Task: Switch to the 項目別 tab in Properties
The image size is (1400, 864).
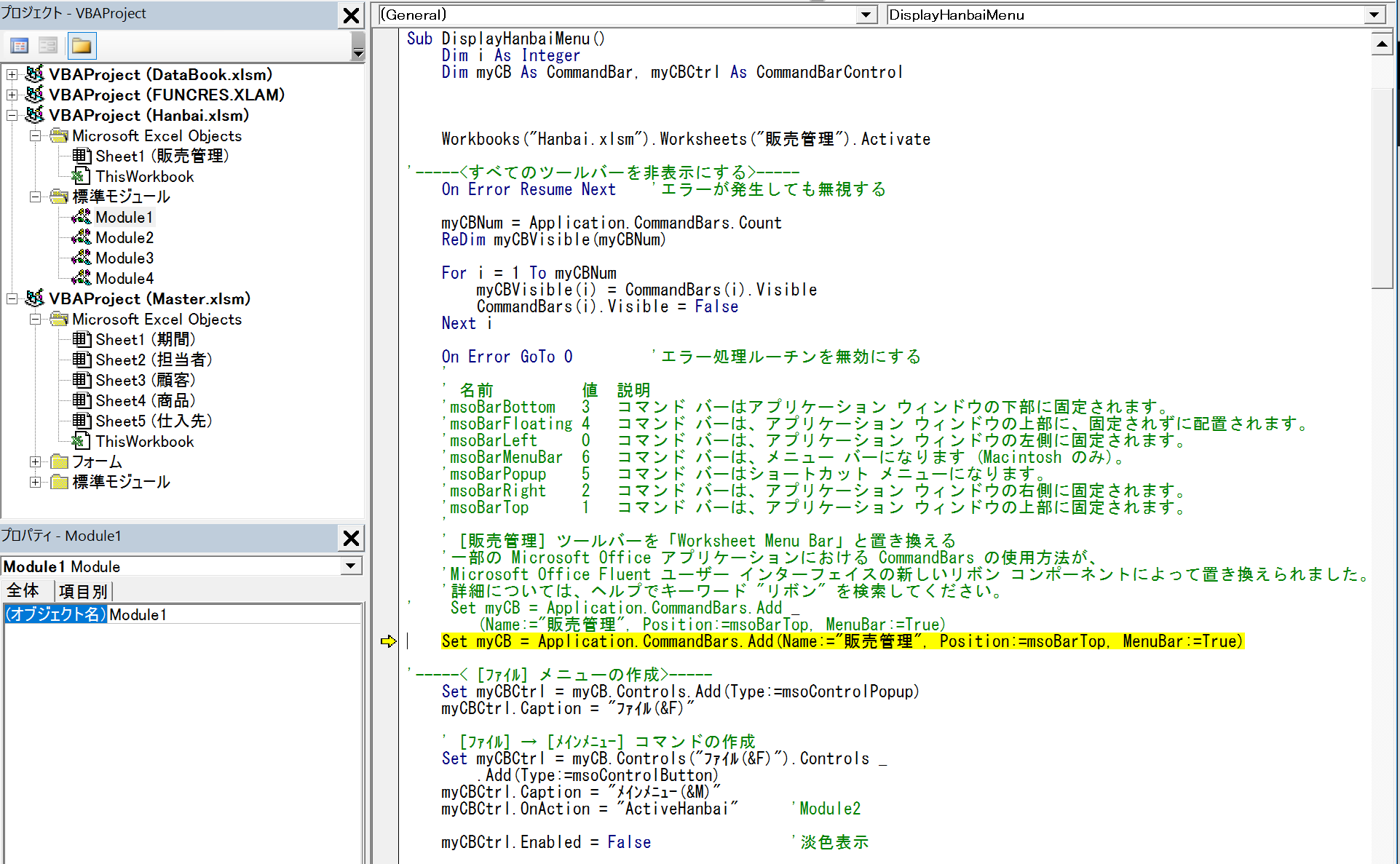Action: pos(83,590)
